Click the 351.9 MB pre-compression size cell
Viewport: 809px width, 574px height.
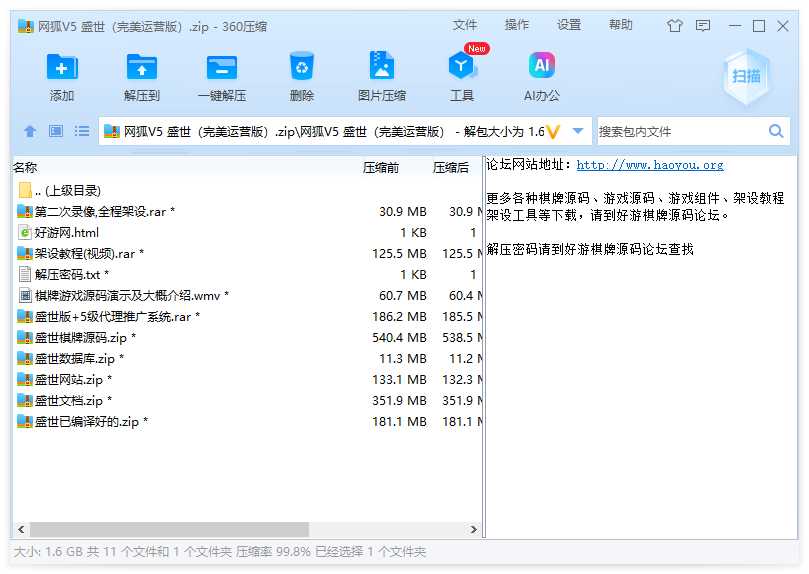point(399,401)
